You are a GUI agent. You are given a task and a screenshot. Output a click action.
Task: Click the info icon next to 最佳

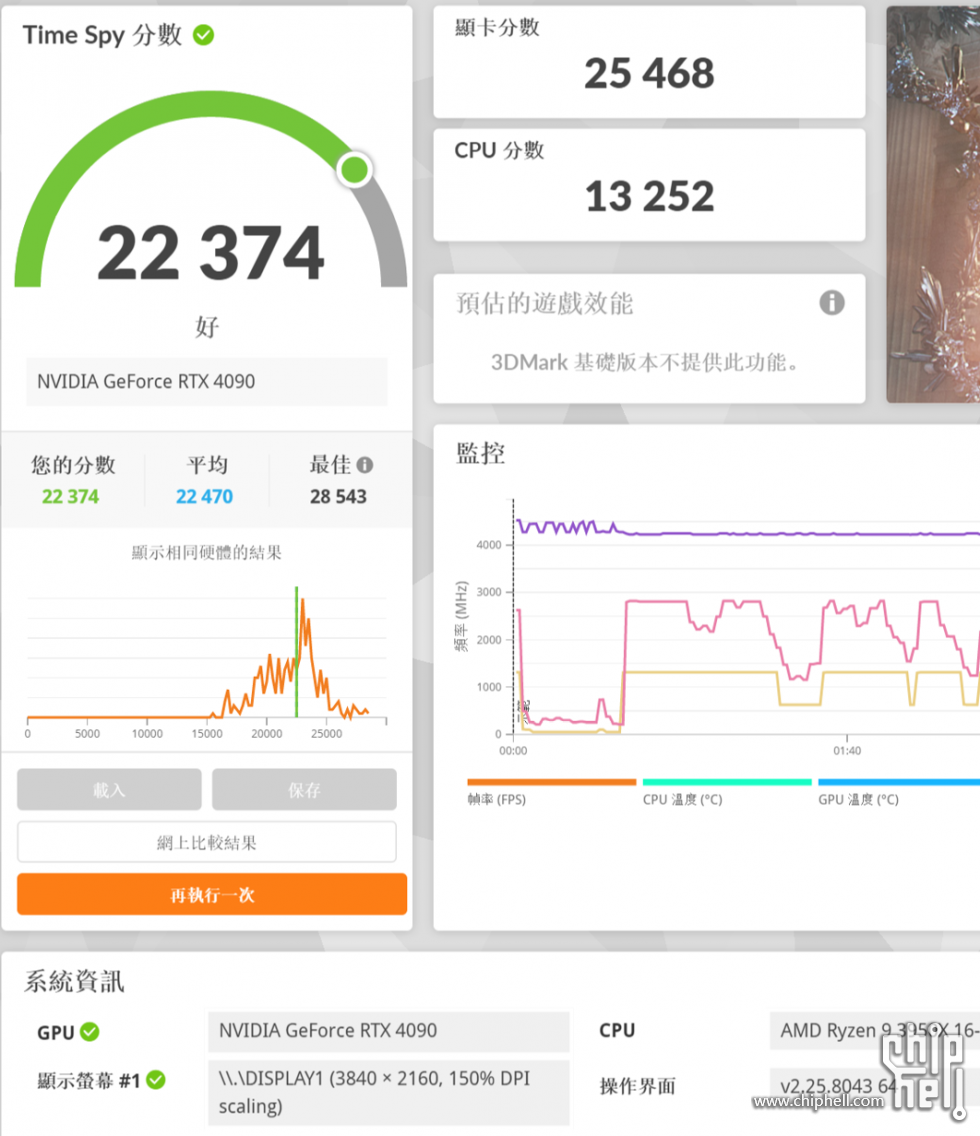pyautogui.click(x=365, y=465)
